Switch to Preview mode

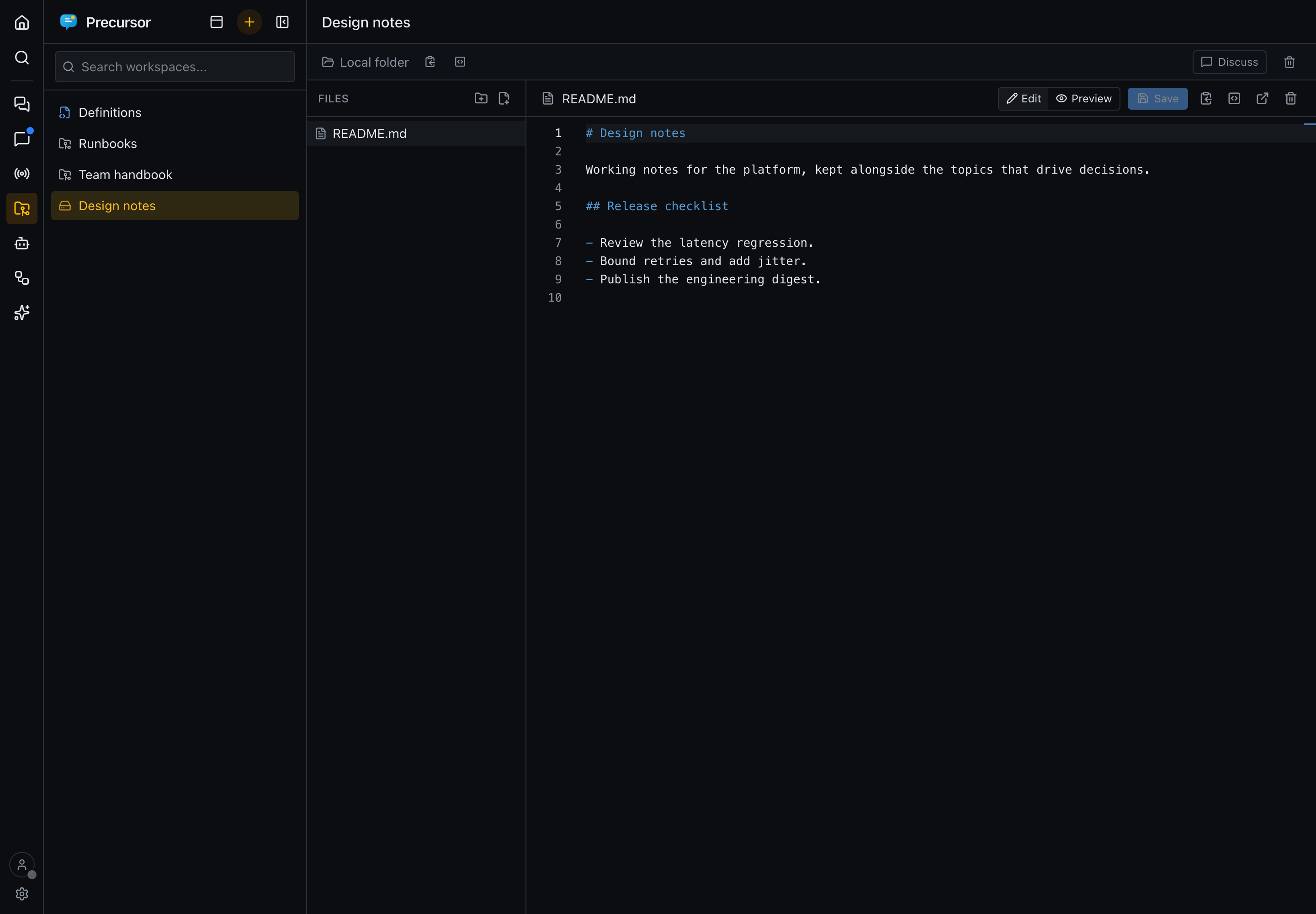point(1083,99)
